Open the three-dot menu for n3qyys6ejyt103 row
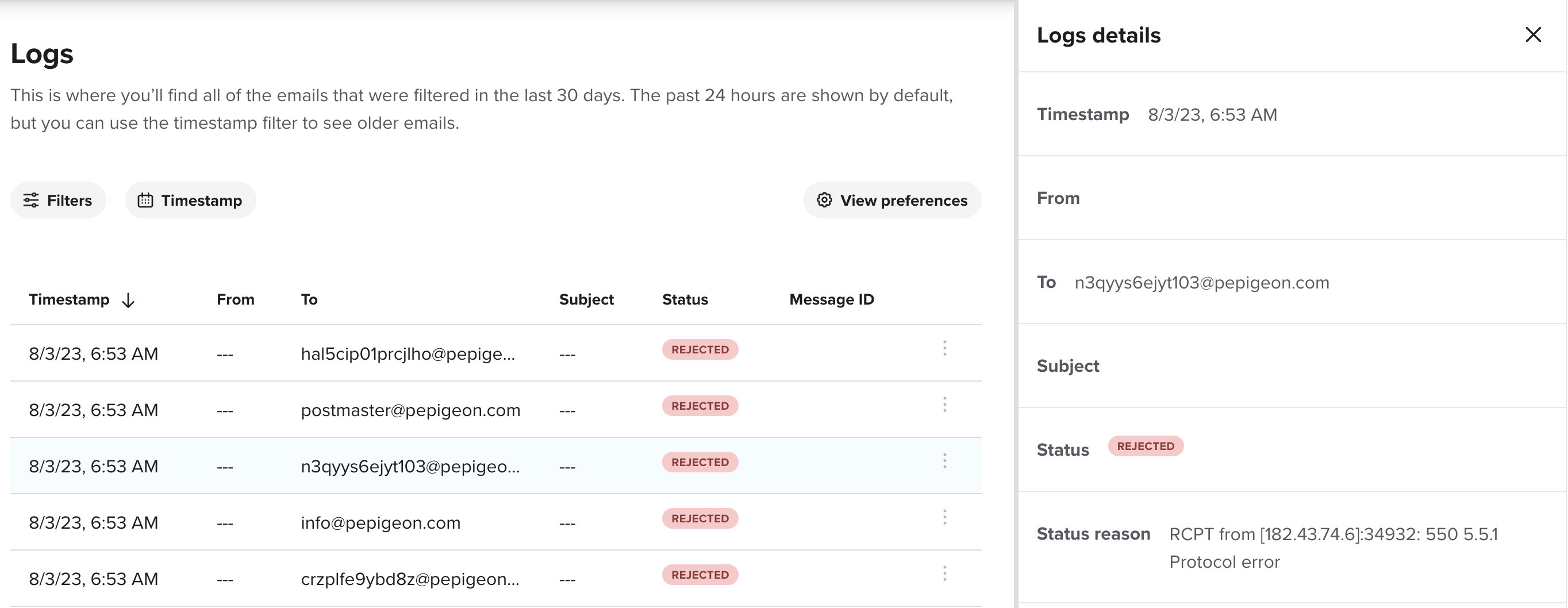The image size is (1568, 608). pyautogui.click(x=945, y=461)
